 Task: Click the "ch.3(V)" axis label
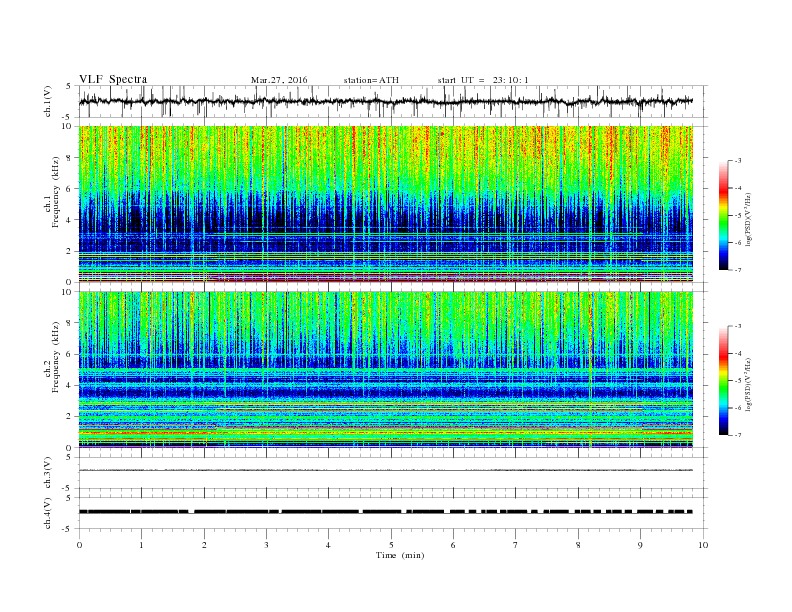click(48, 472)
